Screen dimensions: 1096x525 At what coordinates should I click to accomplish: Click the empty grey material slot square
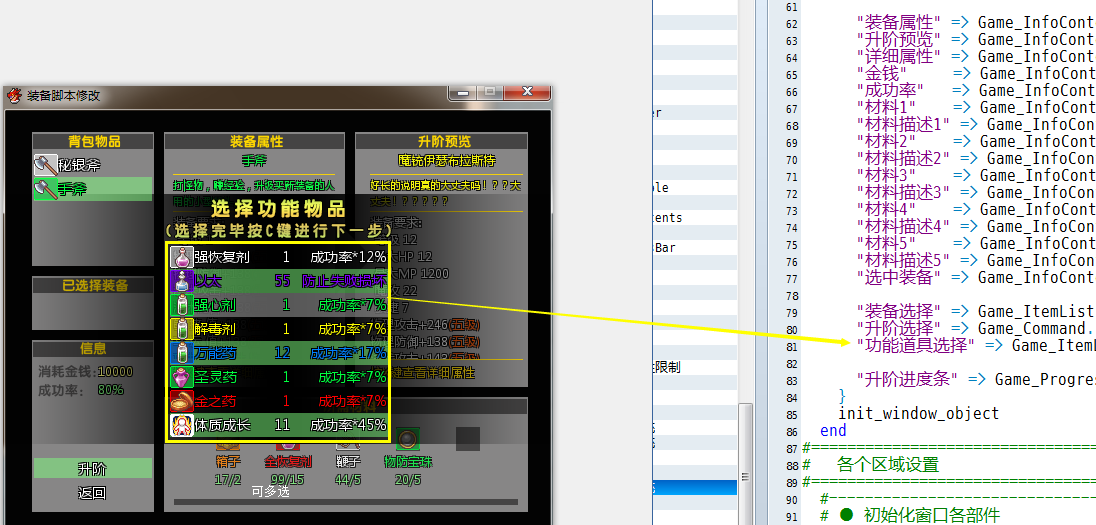click(468, 438)
